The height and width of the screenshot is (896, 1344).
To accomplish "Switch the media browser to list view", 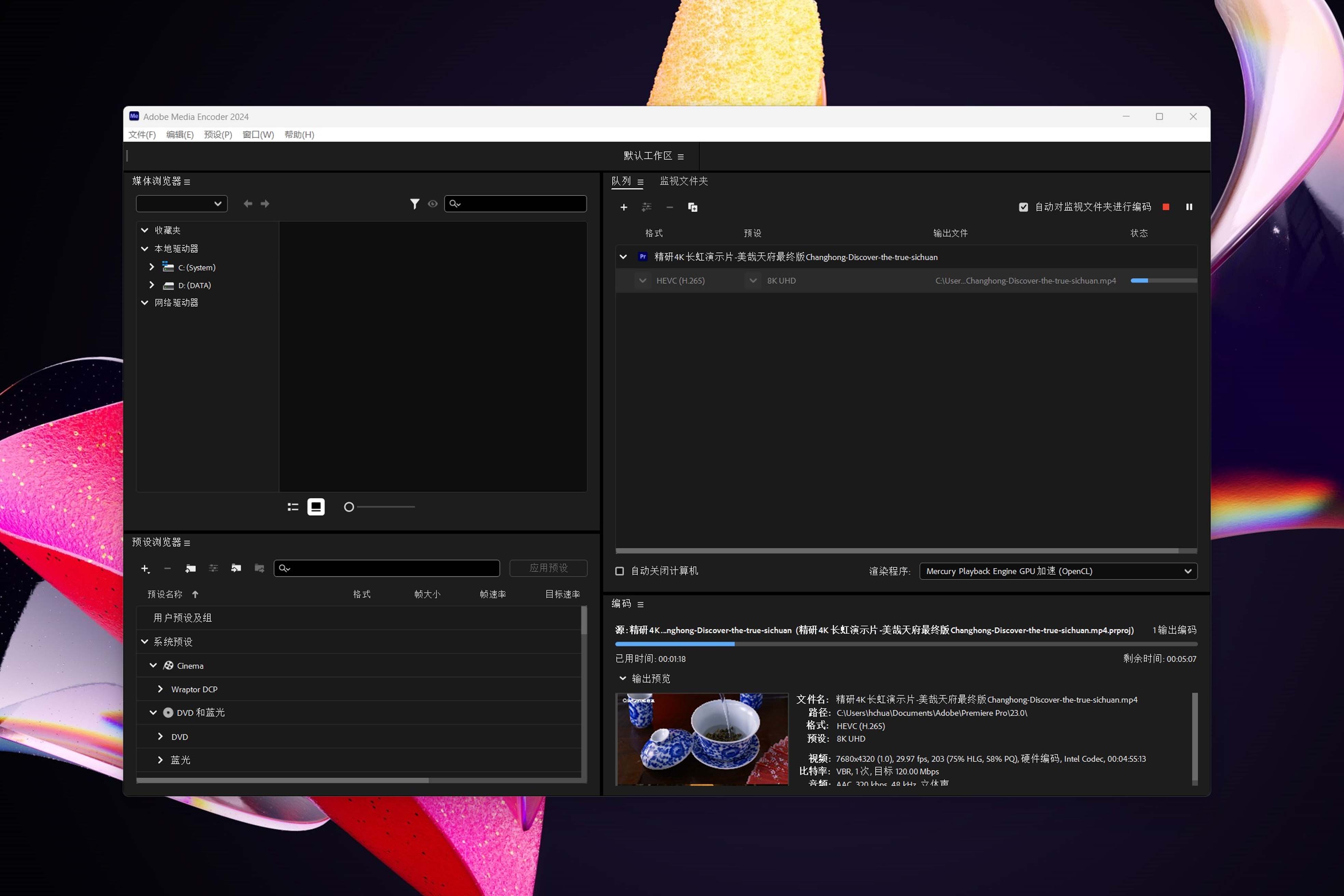I will pyautogui.click(x=293, y=507).
